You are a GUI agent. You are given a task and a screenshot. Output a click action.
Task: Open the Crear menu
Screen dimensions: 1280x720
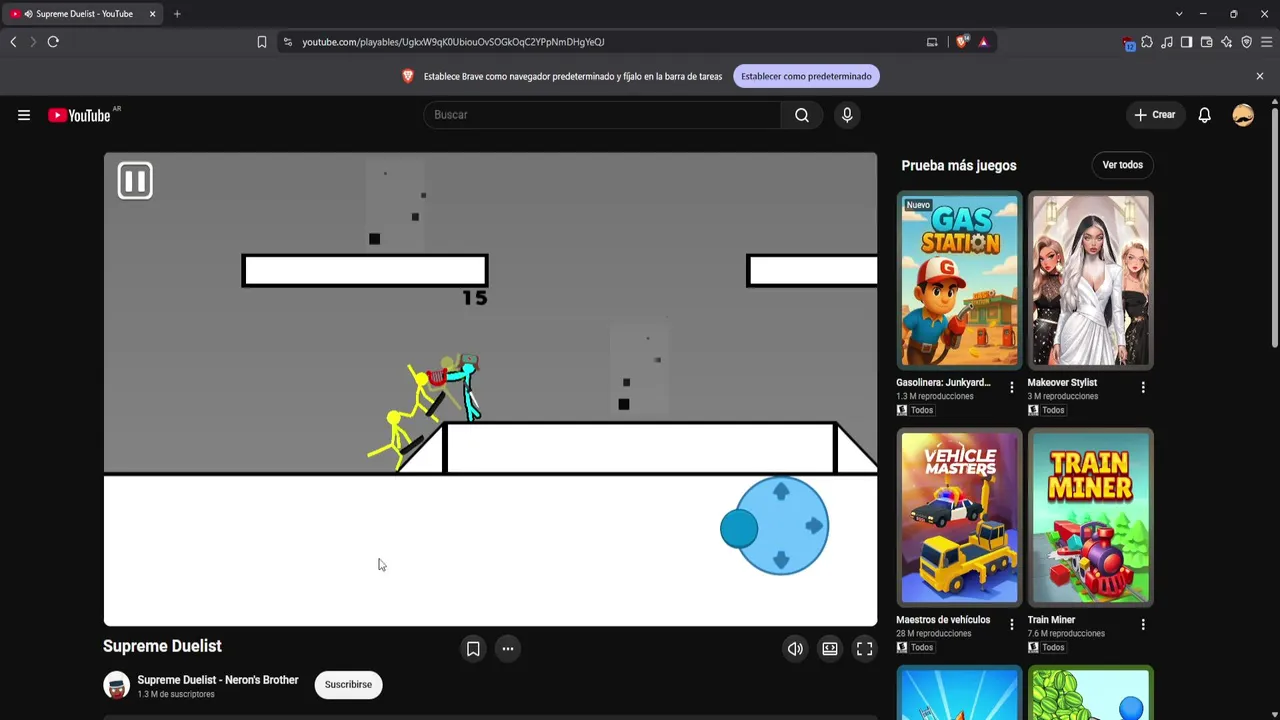click(x=1154, y=115)
